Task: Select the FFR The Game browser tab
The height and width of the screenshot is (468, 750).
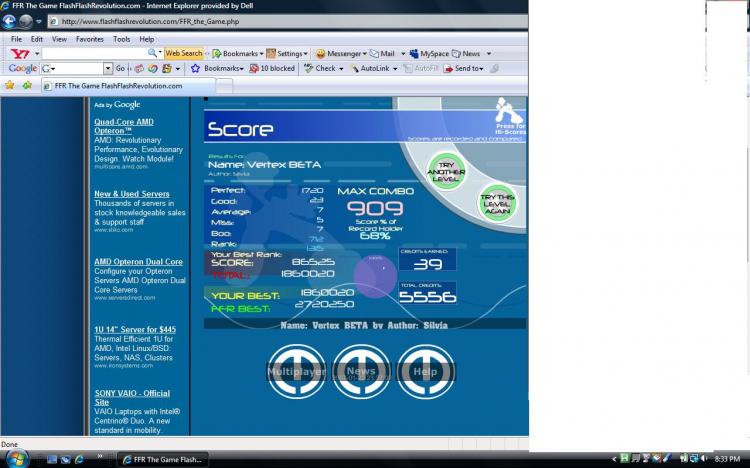Action: click(x=118, y=86)
